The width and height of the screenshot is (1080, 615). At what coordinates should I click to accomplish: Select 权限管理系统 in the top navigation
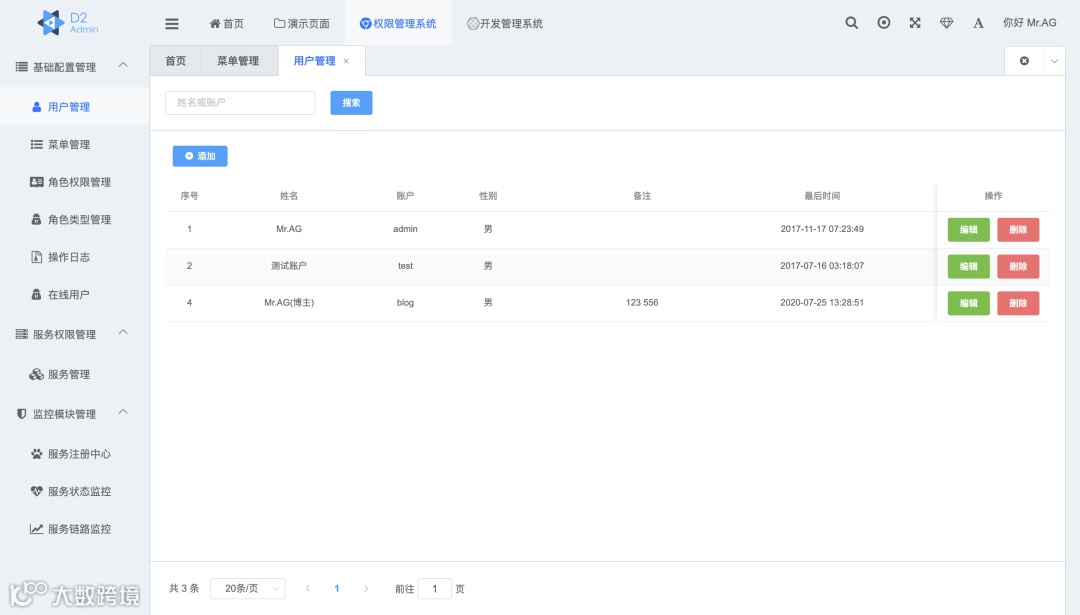pos(398,23)
